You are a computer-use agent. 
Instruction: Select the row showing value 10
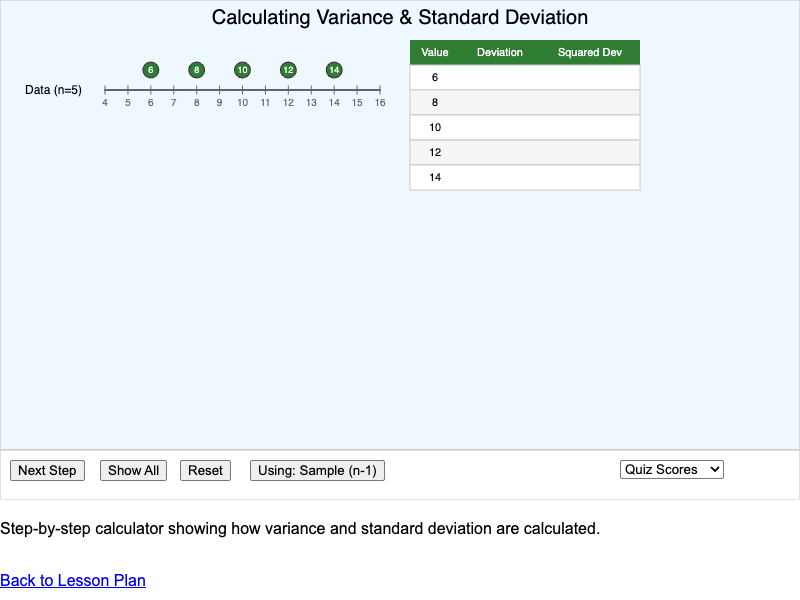(x=525, y=127)
